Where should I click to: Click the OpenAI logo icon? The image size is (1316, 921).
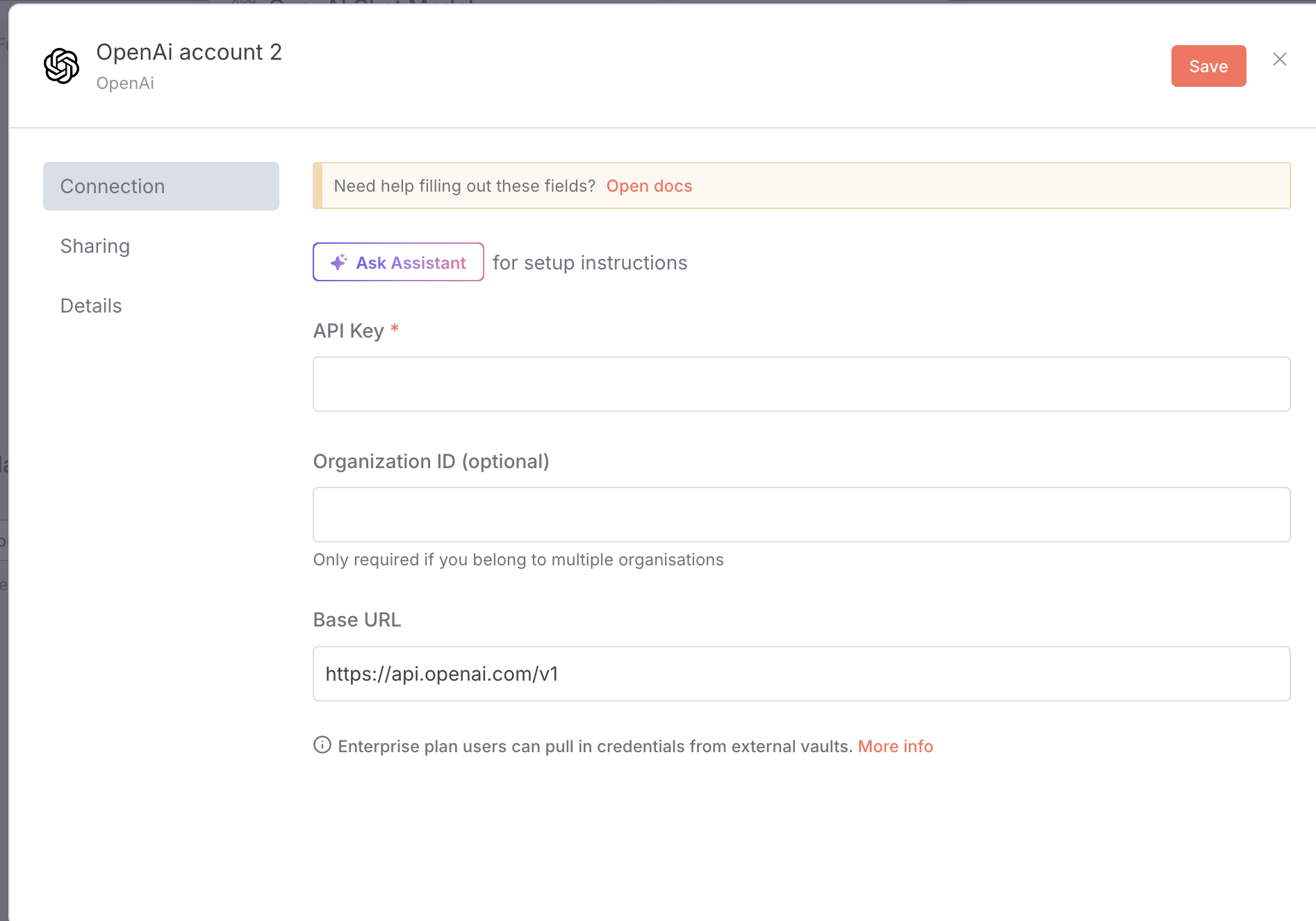61,66
